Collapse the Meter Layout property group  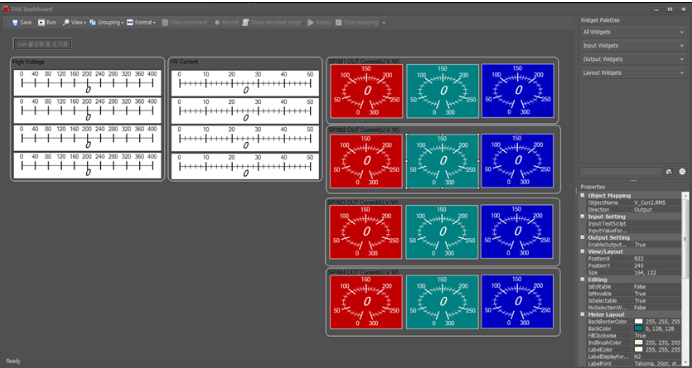click(x=582, y=315)
